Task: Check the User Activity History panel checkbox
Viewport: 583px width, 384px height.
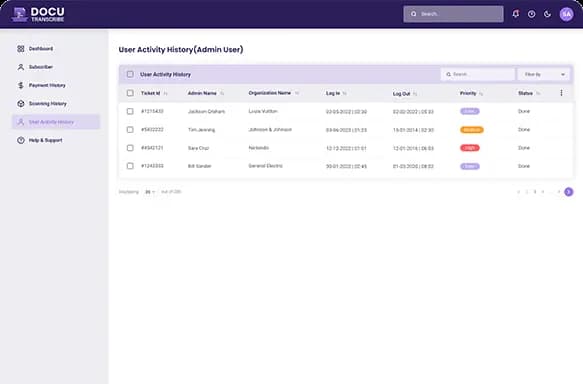Action: coord(130,74)
